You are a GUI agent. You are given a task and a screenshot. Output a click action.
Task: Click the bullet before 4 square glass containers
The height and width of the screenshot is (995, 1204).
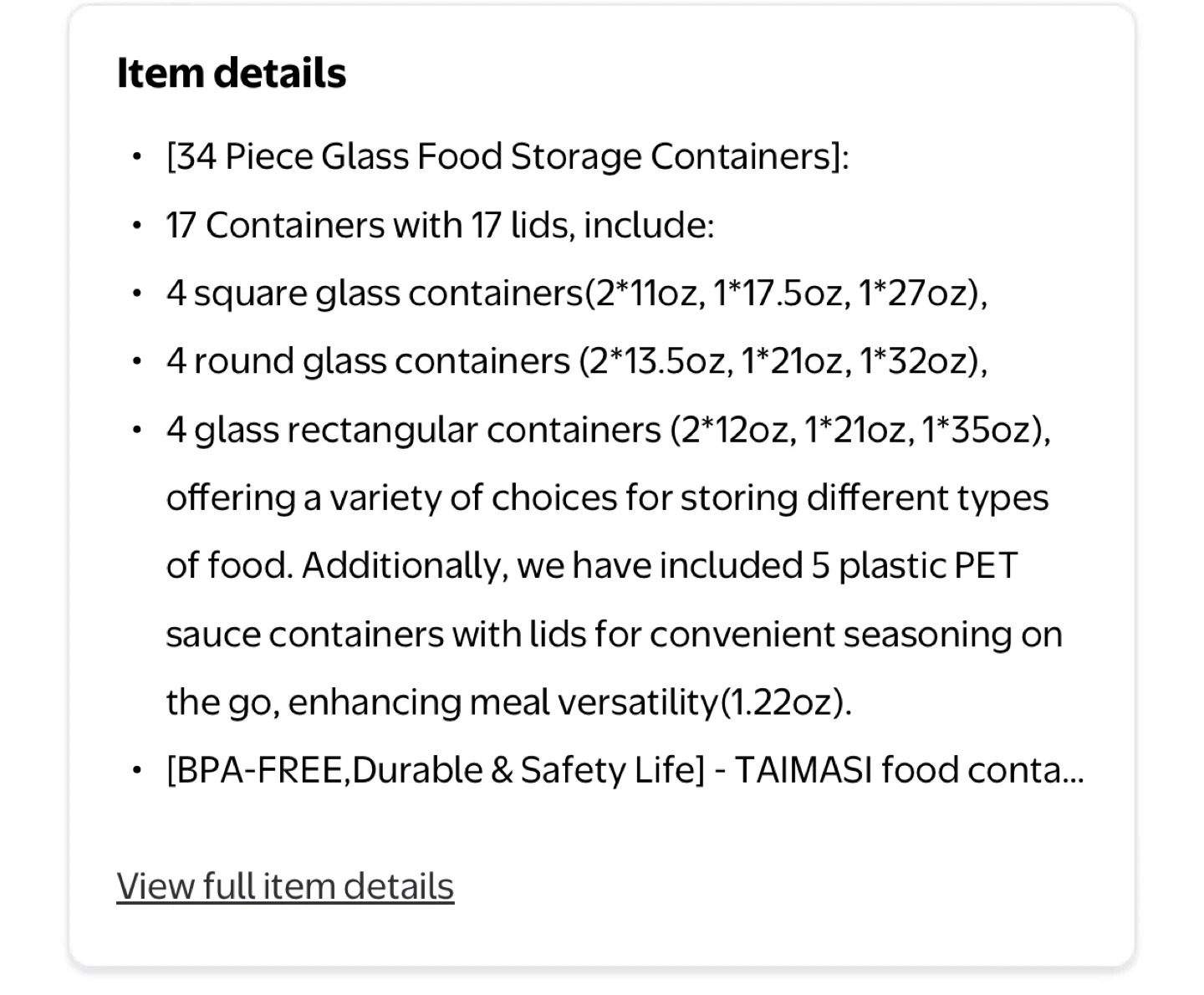137,293
